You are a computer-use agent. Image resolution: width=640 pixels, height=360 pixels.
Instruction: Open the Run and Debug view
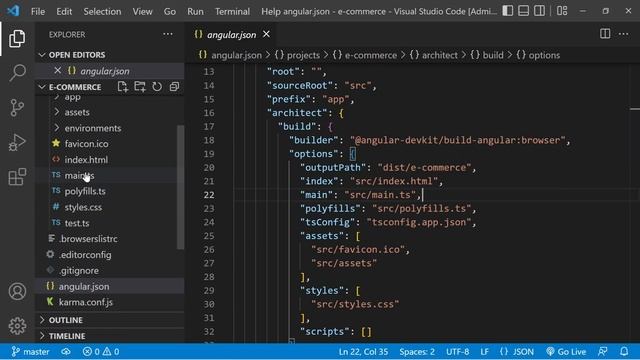pyautogui.click(x=17, y=142)
